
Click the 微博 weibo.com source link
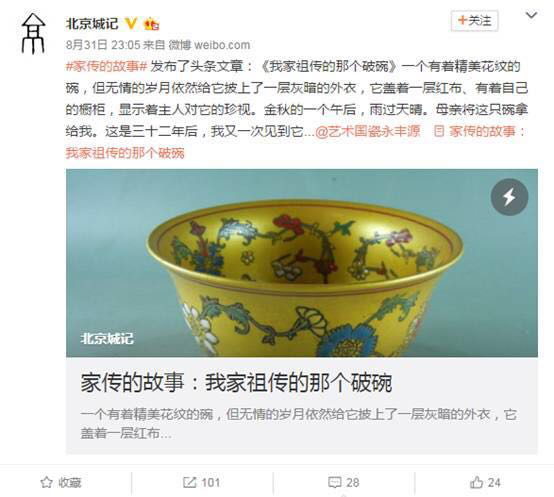tap(209, 45)
